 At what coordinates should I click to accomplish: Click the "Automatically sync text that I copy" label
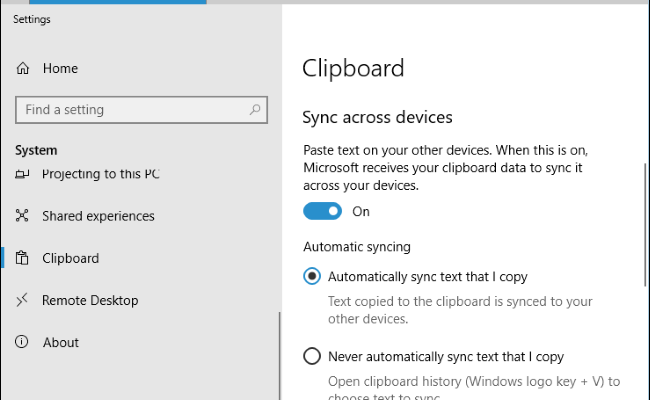coord(427,276)
